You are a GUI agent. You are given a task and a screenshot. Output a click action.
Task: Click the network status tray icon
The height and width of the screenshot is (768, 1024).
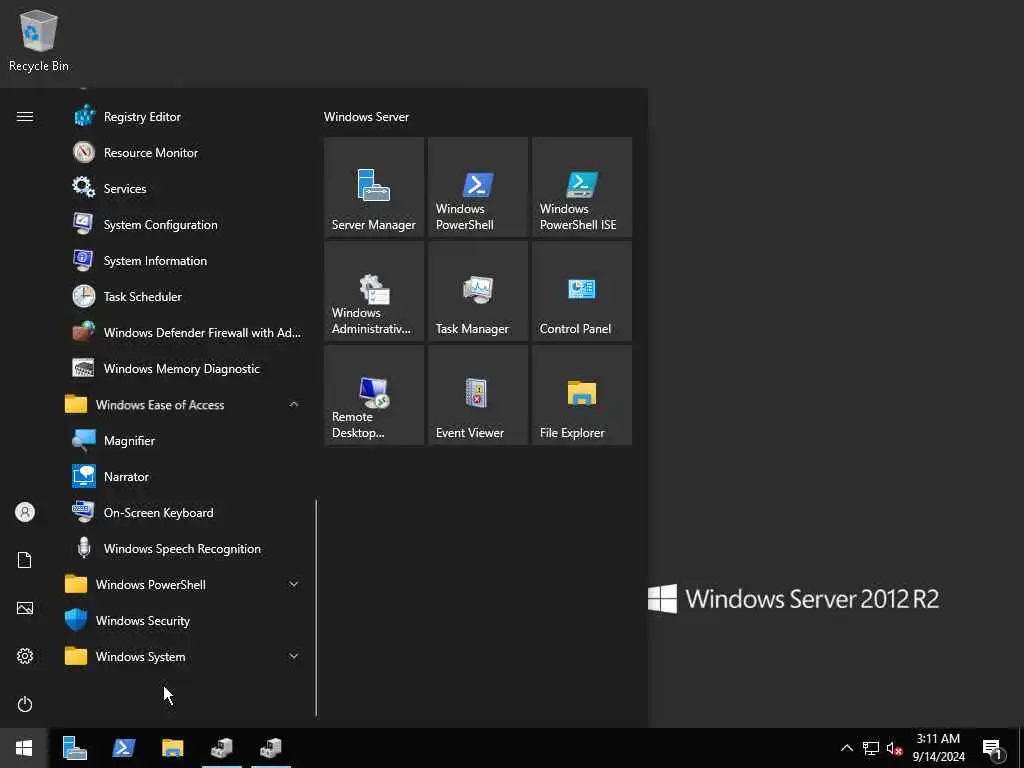[871, 748]
